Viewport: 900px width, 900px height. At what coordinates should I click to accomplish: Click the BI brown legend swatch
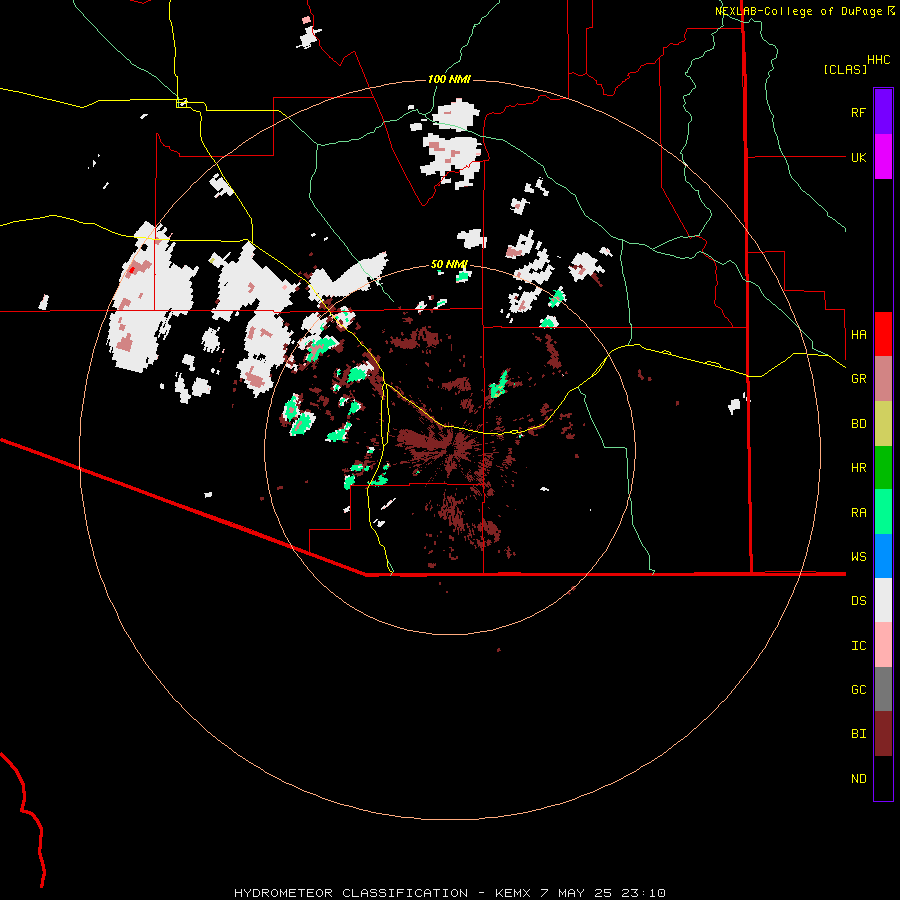[x=883, y=734]
